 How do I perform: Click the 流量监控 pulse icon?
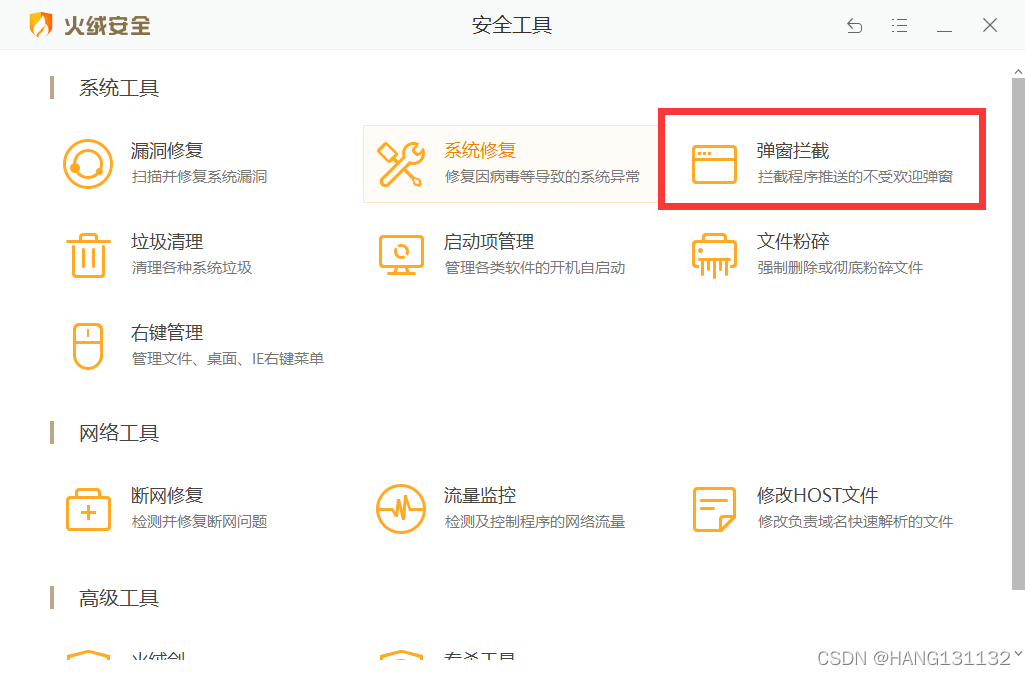[401, 509]
